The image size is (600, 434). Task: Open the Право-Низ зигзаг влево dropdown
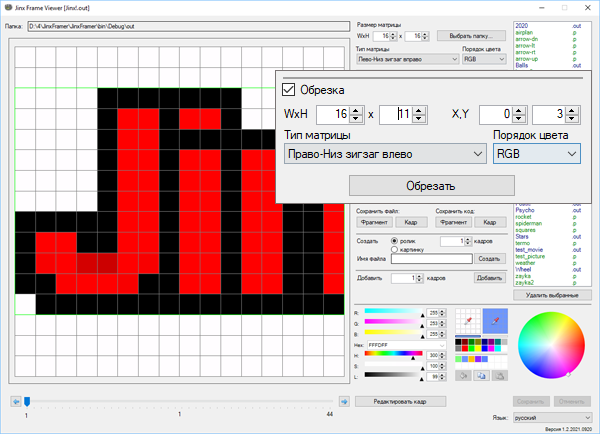(x=385, y=154)
